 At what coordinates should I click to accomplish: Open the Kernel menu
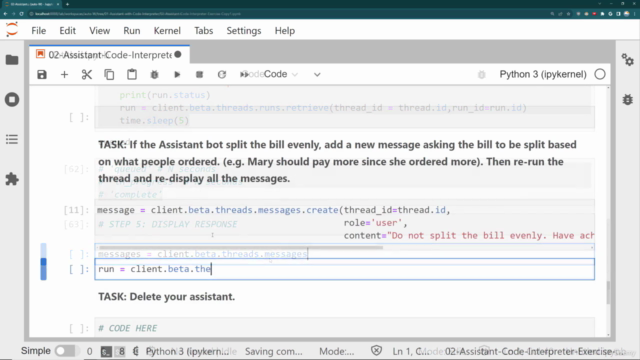coord(167,31)
